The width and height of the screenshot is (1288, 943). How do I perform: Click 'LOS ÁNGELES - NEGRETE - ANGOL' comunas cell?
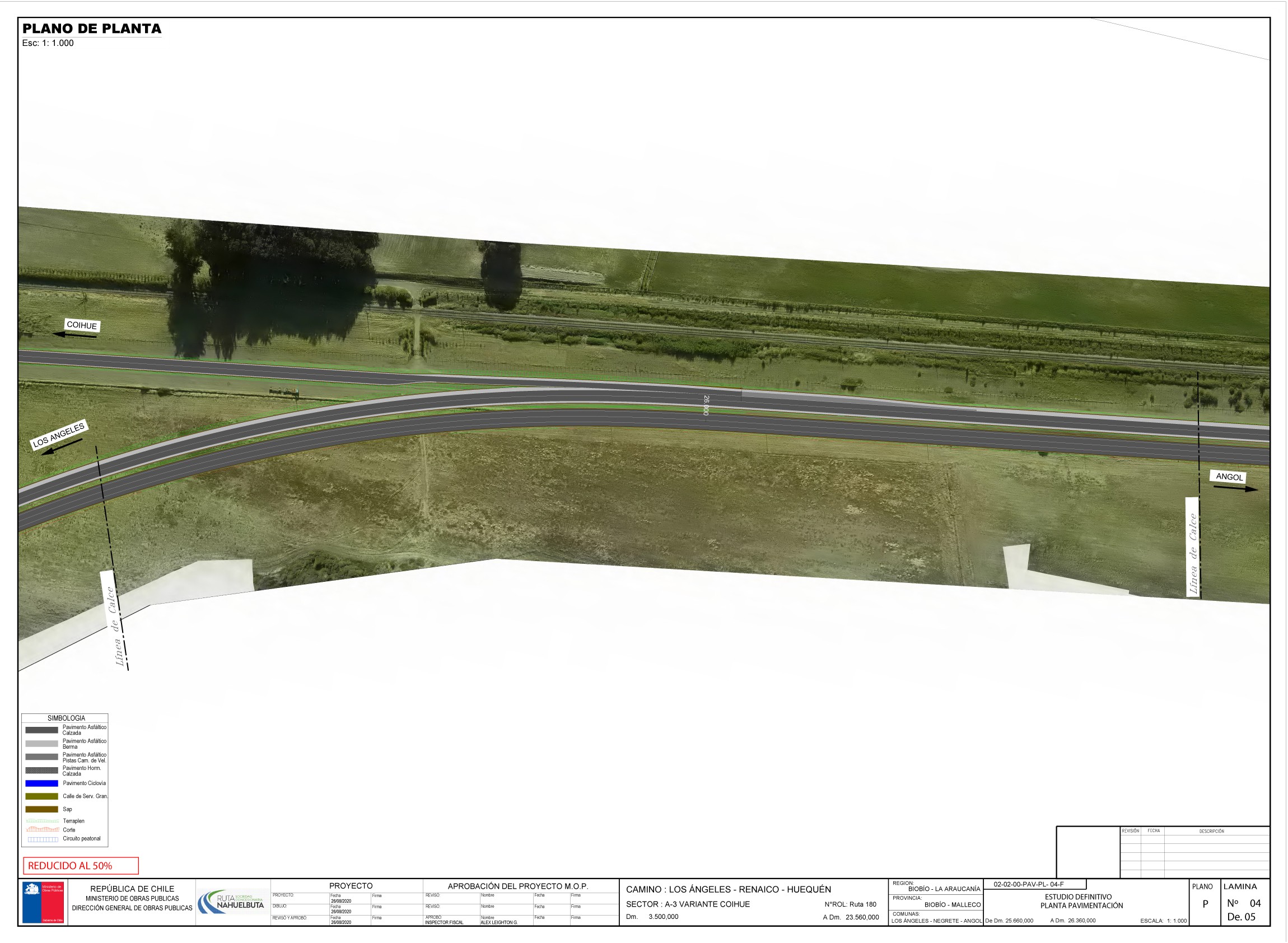(x=936, y=921)
